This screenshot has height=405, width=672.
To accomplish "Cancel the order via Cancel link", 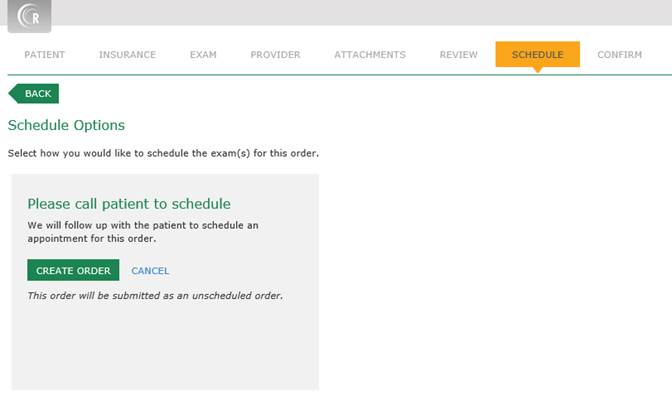I will [150, 271].
